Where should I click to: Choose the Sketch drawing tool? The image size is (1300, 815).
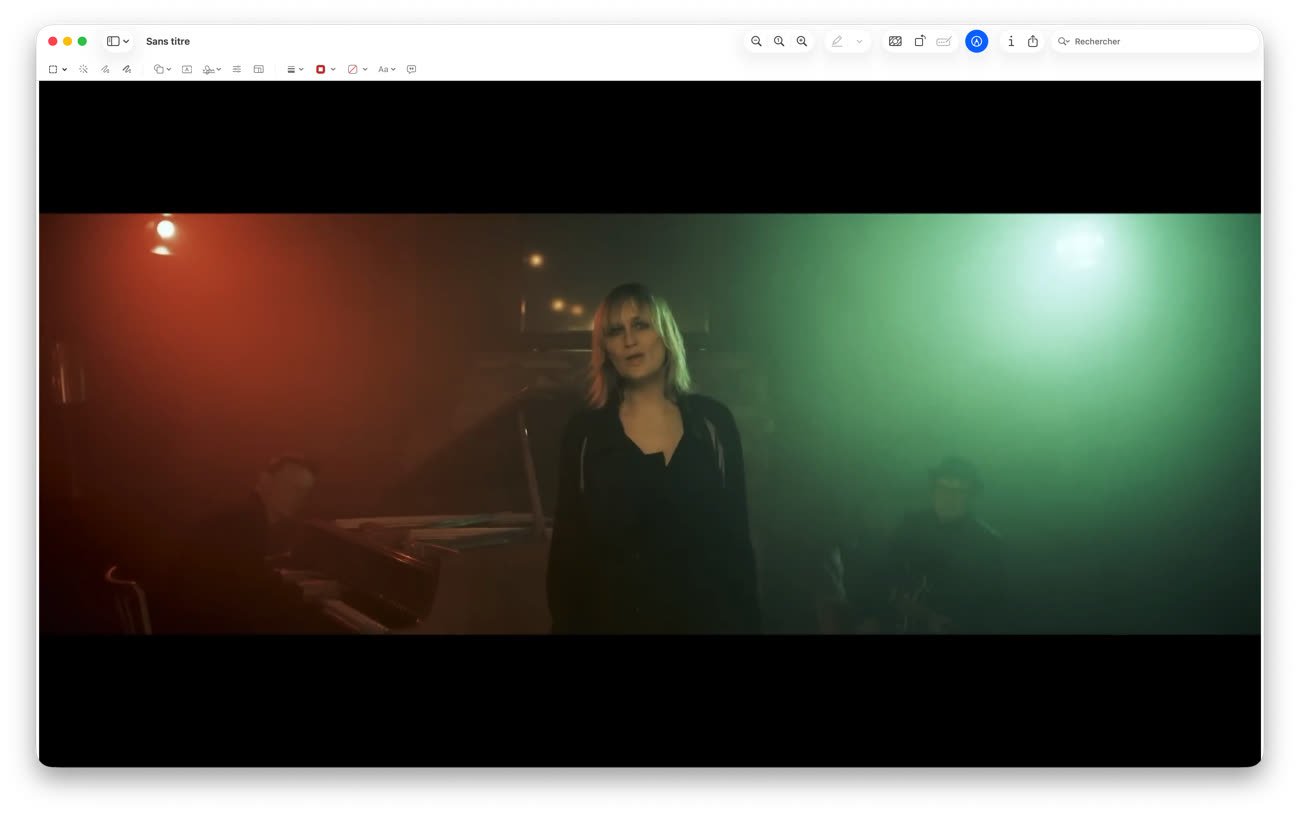coord(105,69)
